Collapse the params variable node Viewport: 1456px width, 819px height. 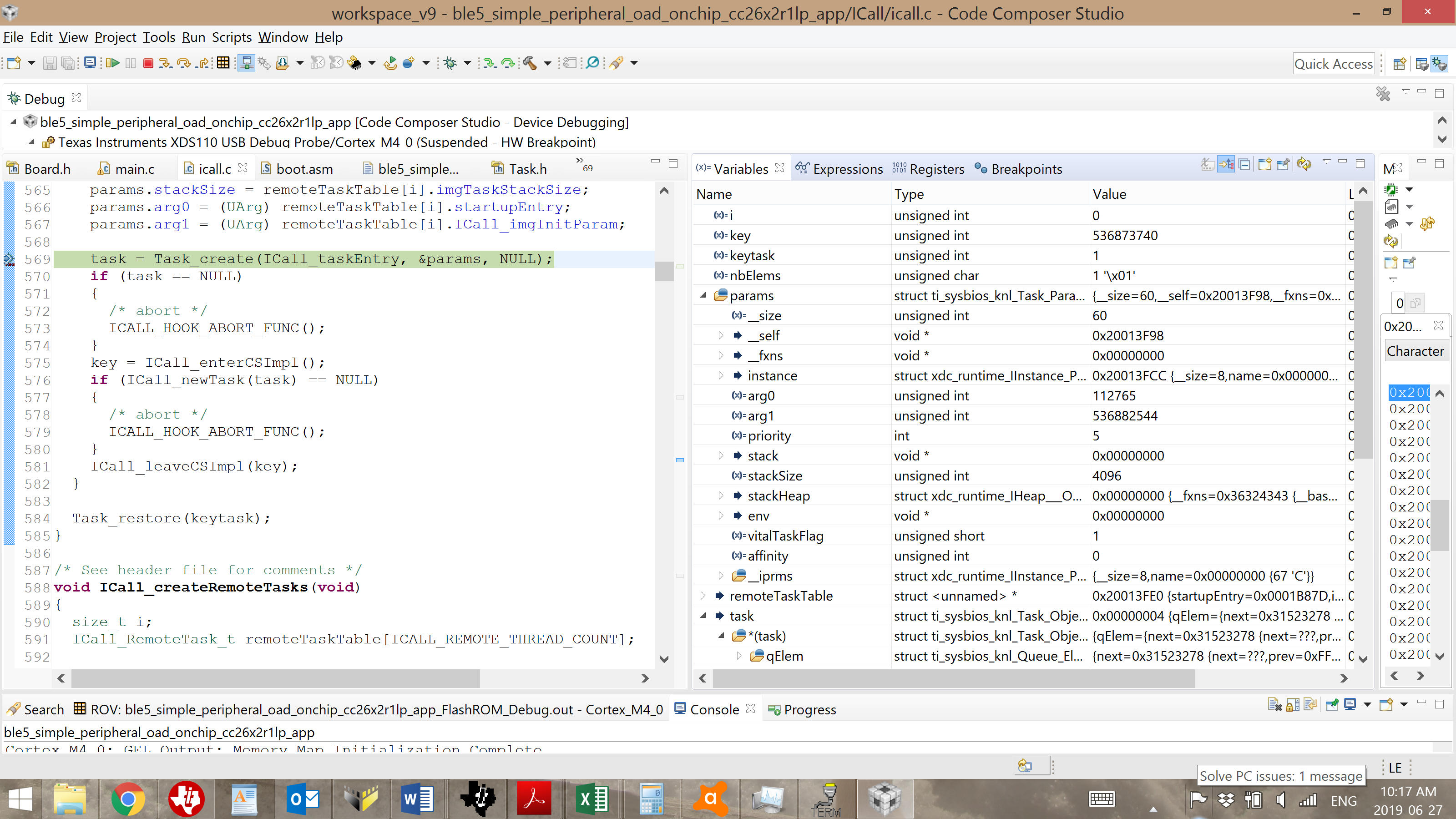pos(703,295)
